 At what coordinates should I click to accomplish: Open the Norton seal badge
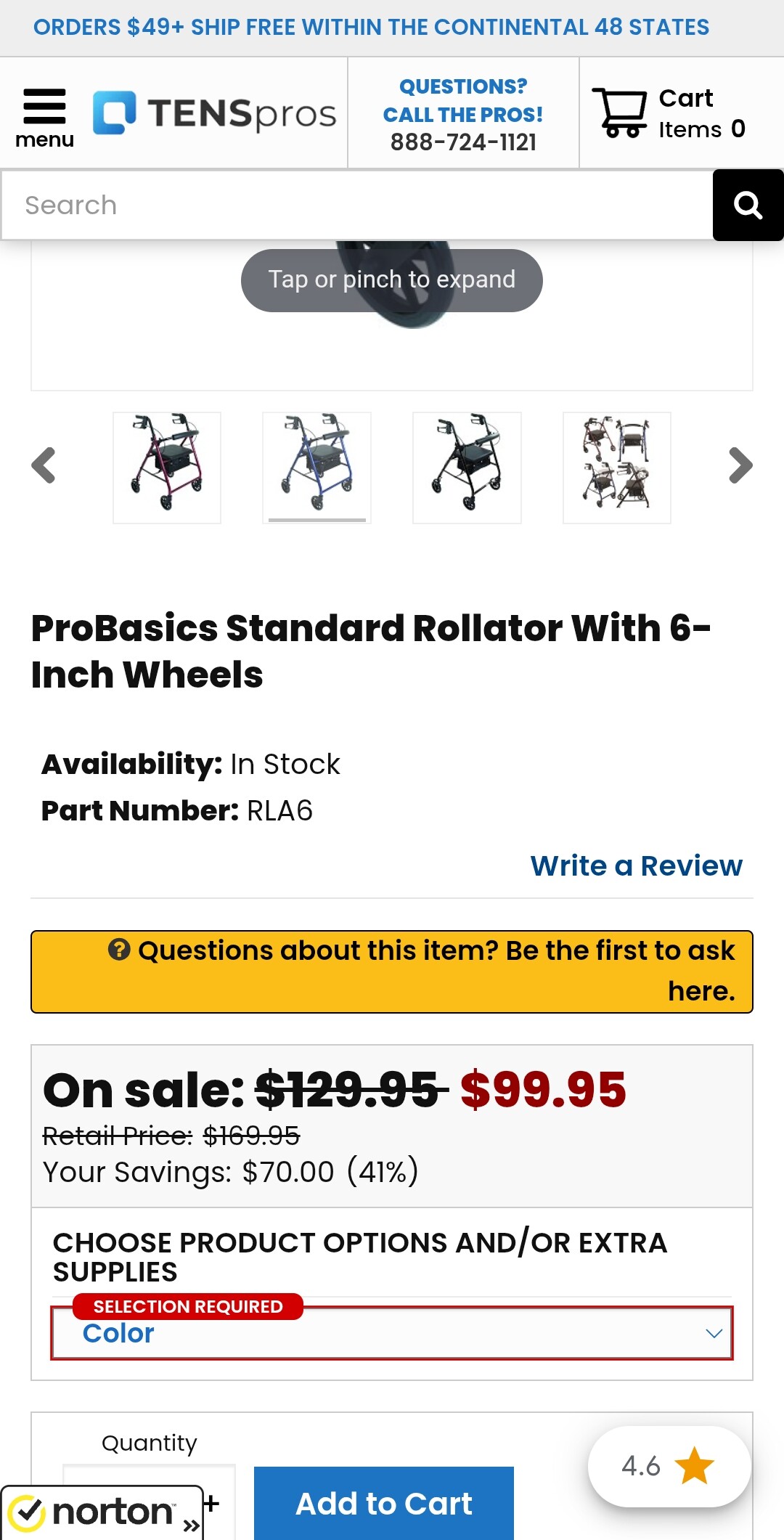point(102,1512)
